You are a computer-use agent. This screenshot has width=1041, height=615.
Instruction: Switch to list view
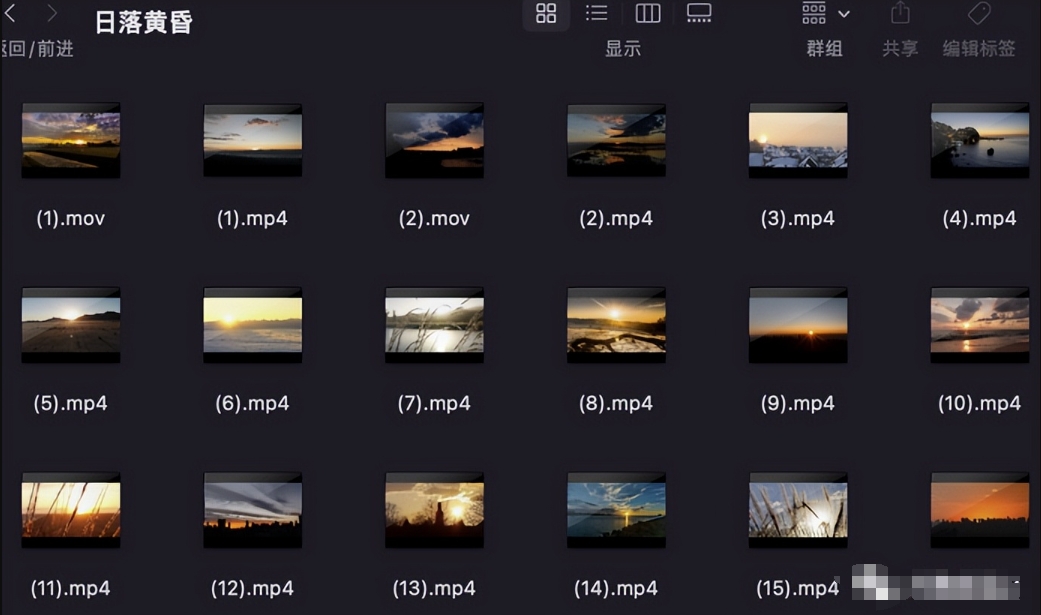pos(597,13)
